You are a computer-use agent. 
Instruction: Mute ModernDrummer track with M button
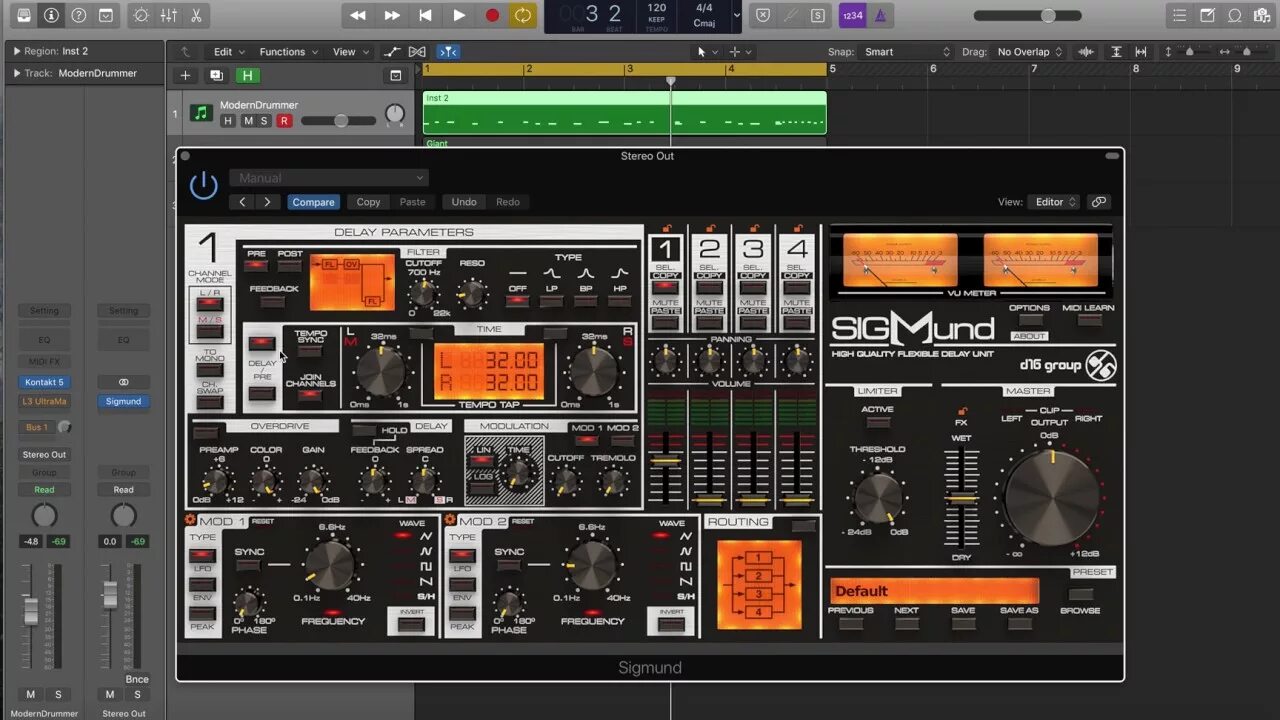(248, 121)
